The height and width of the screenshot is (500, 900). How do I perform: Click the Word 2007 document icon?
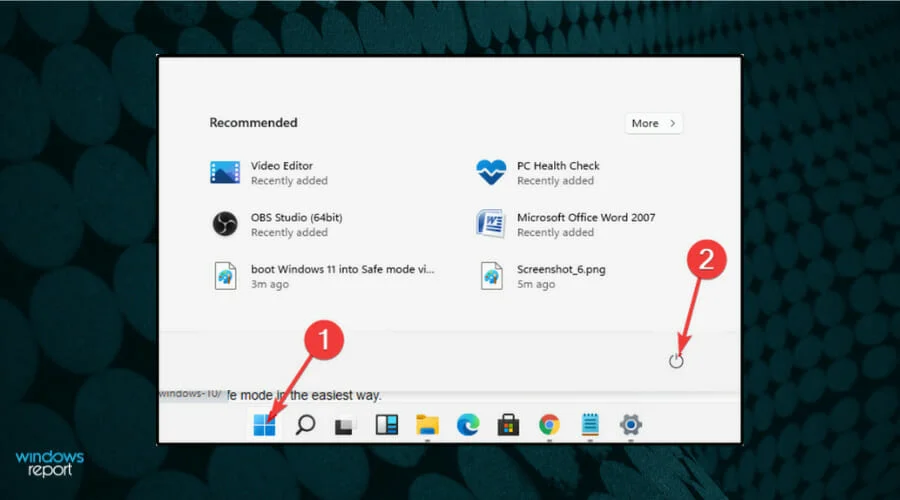point(491,224)
